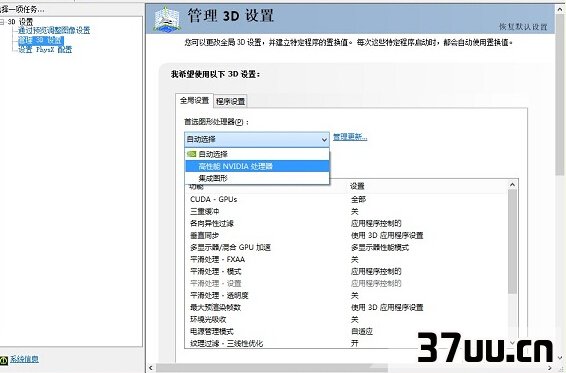
Task: Click the NVIDIA icon beside 自动选择 option
Action: (191, 154)
